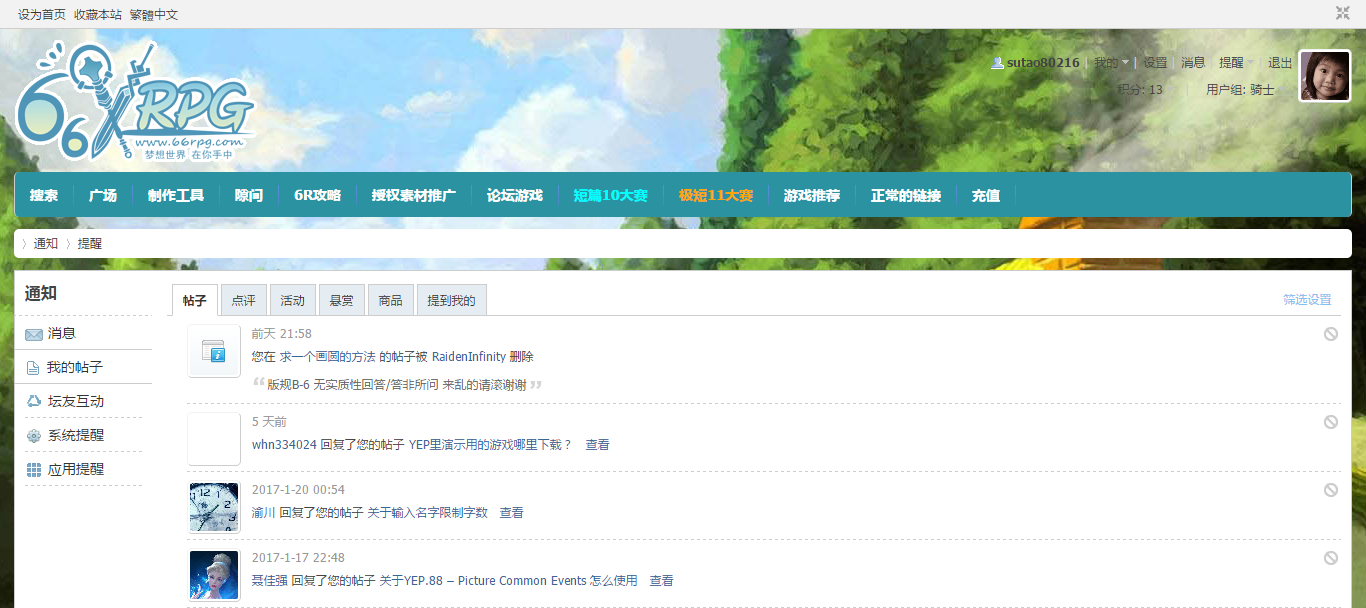
Task: Open 渝川's clock avatar
Action: (214, 507)
